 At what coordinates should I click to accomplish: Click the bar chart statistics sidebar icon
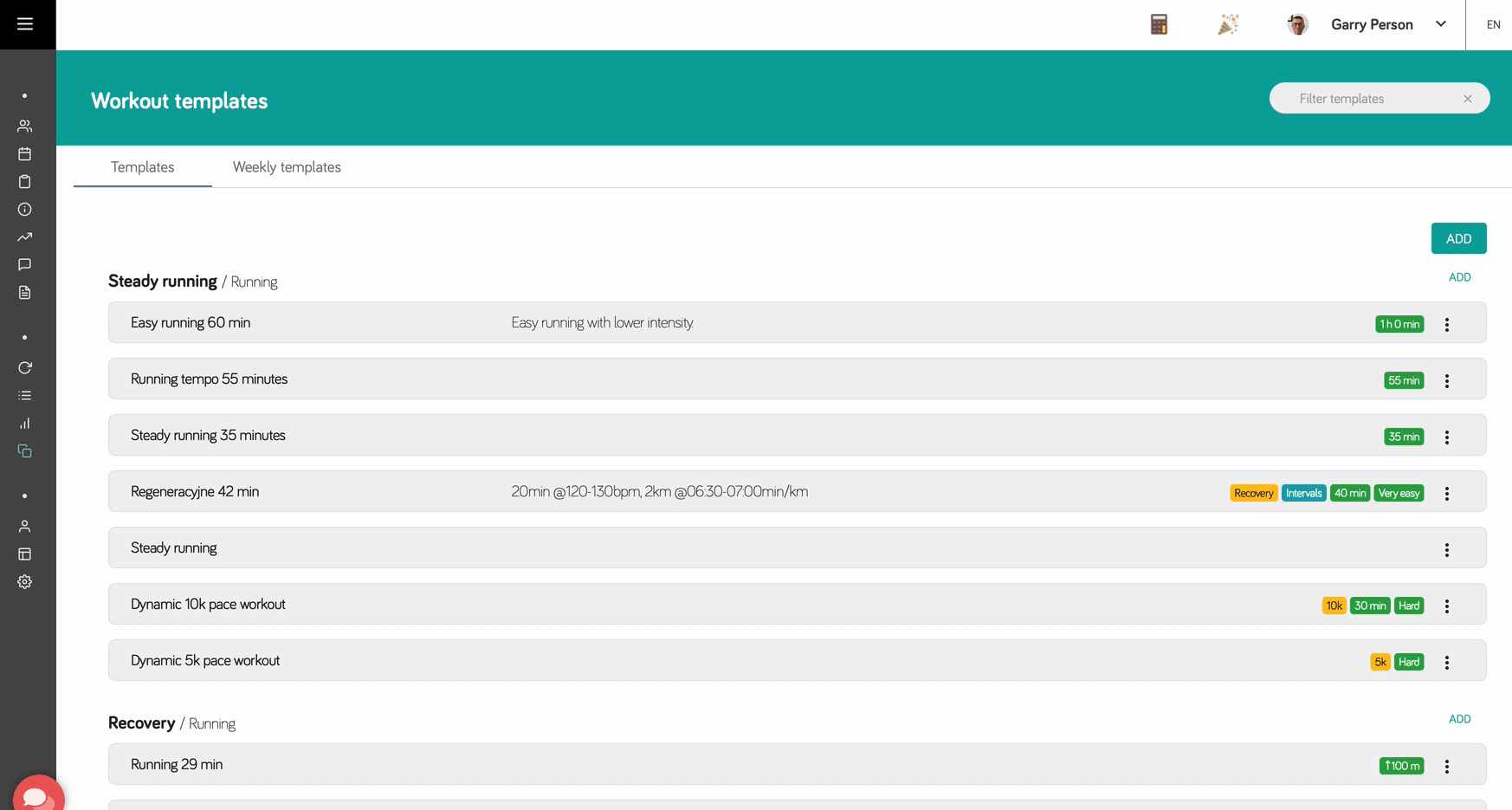pyautogui.click(x=25, y=424)
